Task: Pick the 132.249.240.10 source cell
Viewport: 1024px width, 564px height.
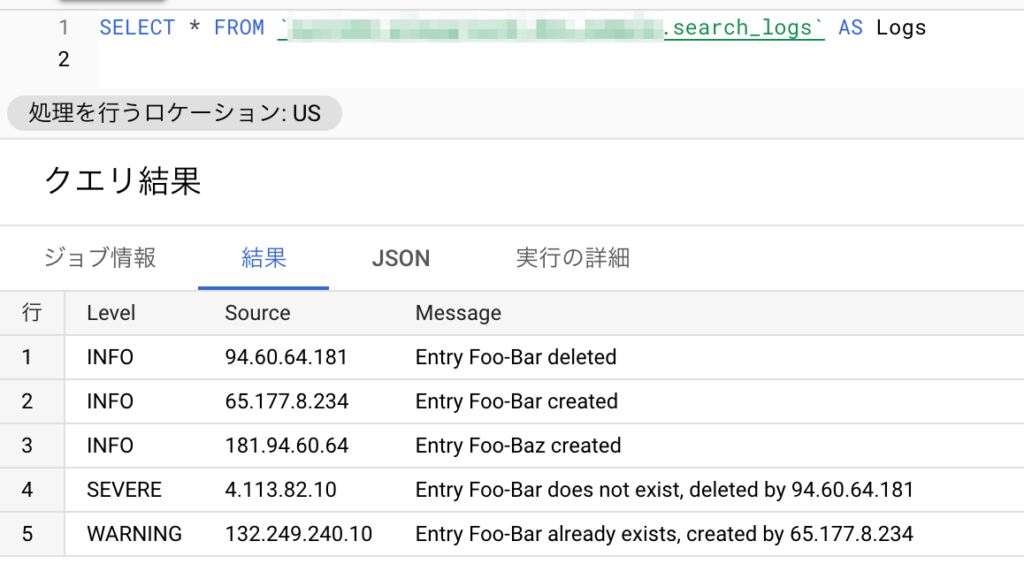Action: tap(298, 534)
